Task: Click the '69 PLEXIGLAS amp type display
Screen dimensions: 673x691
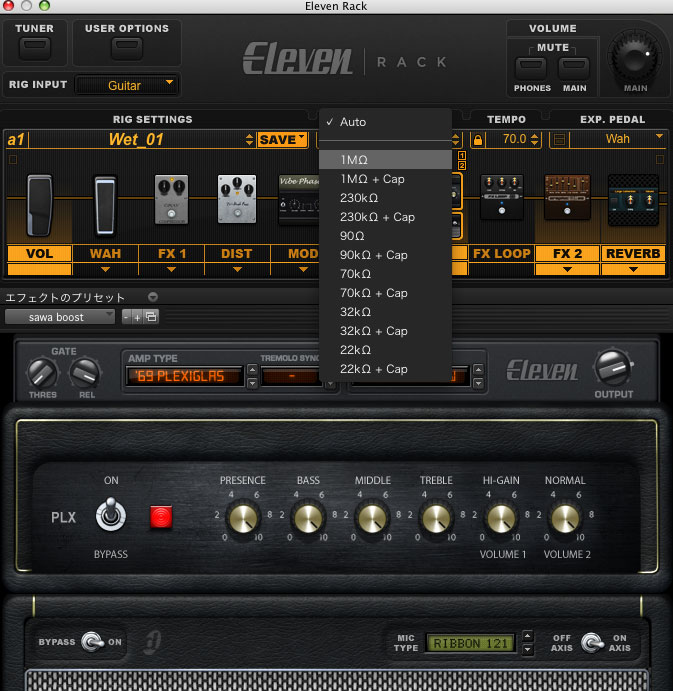Action: pos(185,376)
